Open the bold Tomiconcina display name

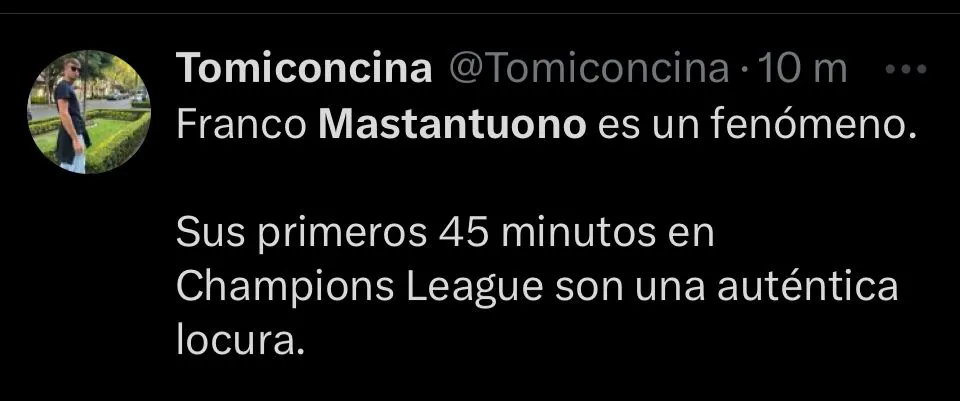tap(304, 69)
